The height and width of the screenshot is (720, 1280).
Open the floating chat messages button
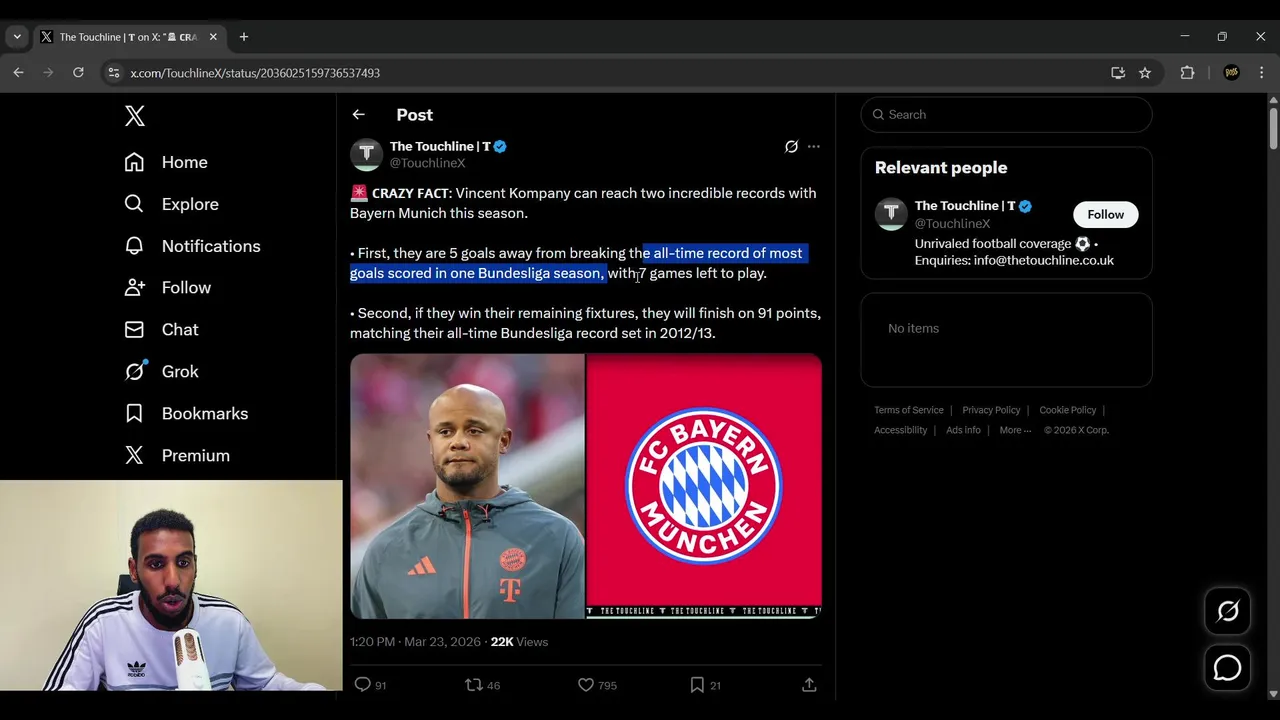[1228, 668]
